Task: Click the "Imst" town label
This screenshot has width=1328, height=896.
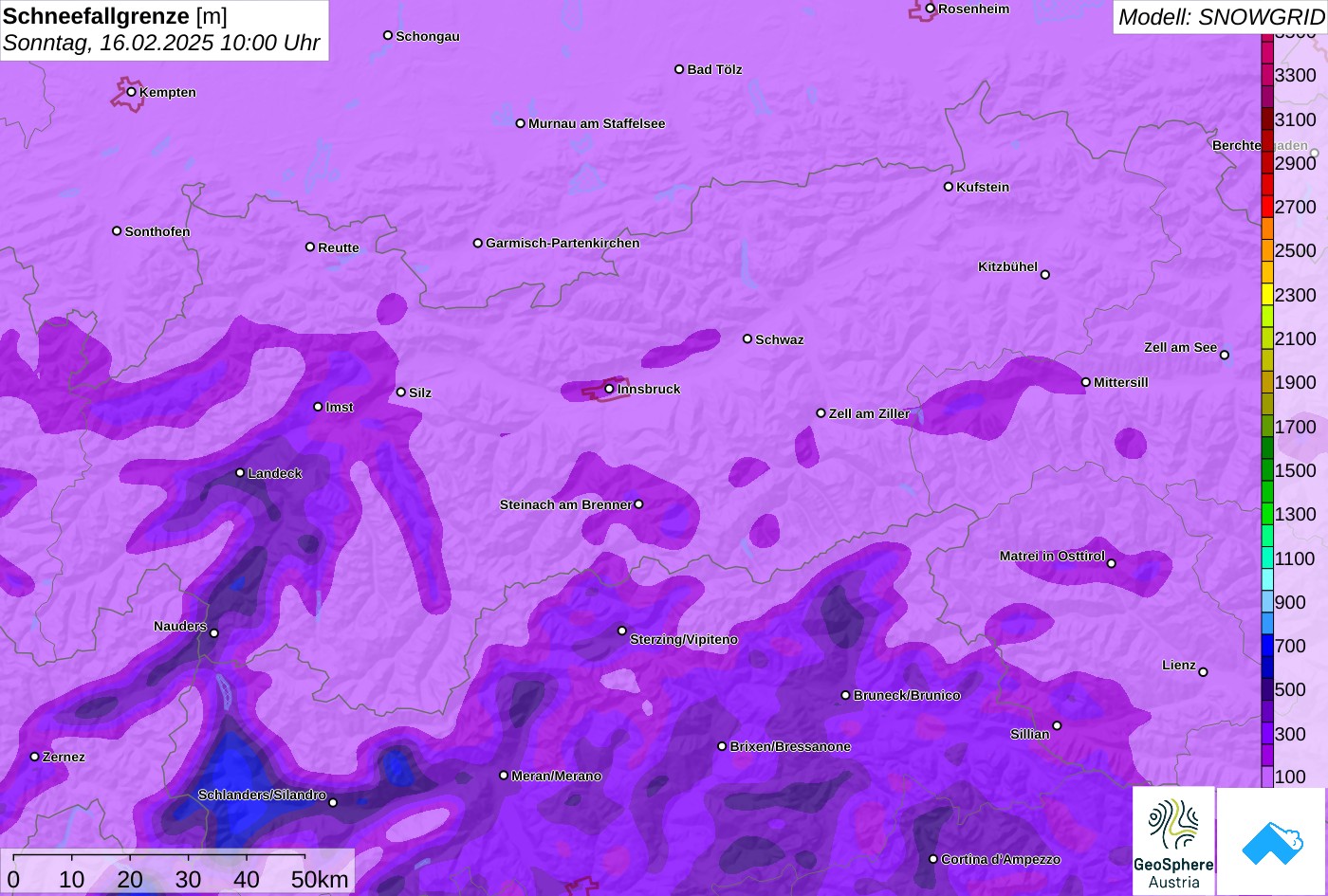Action: click(x=340, y=407)
